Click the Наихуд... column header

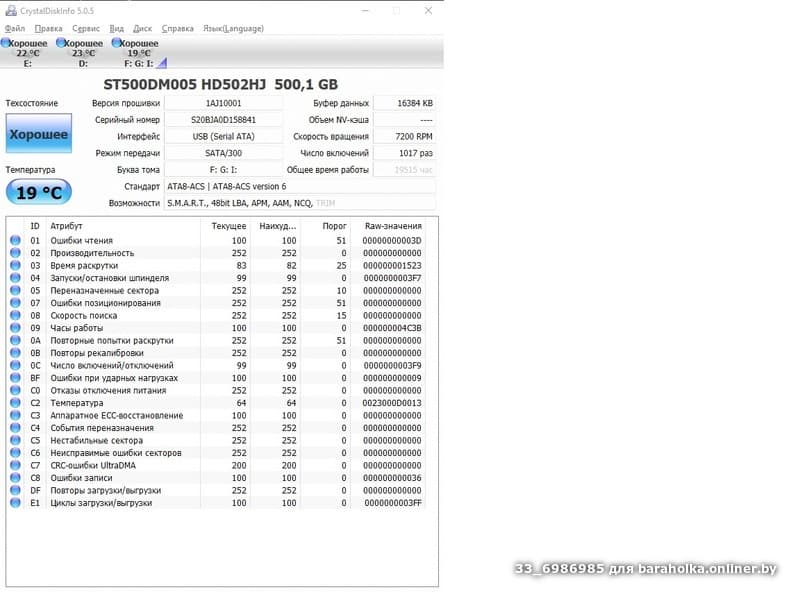pos(278,226)
